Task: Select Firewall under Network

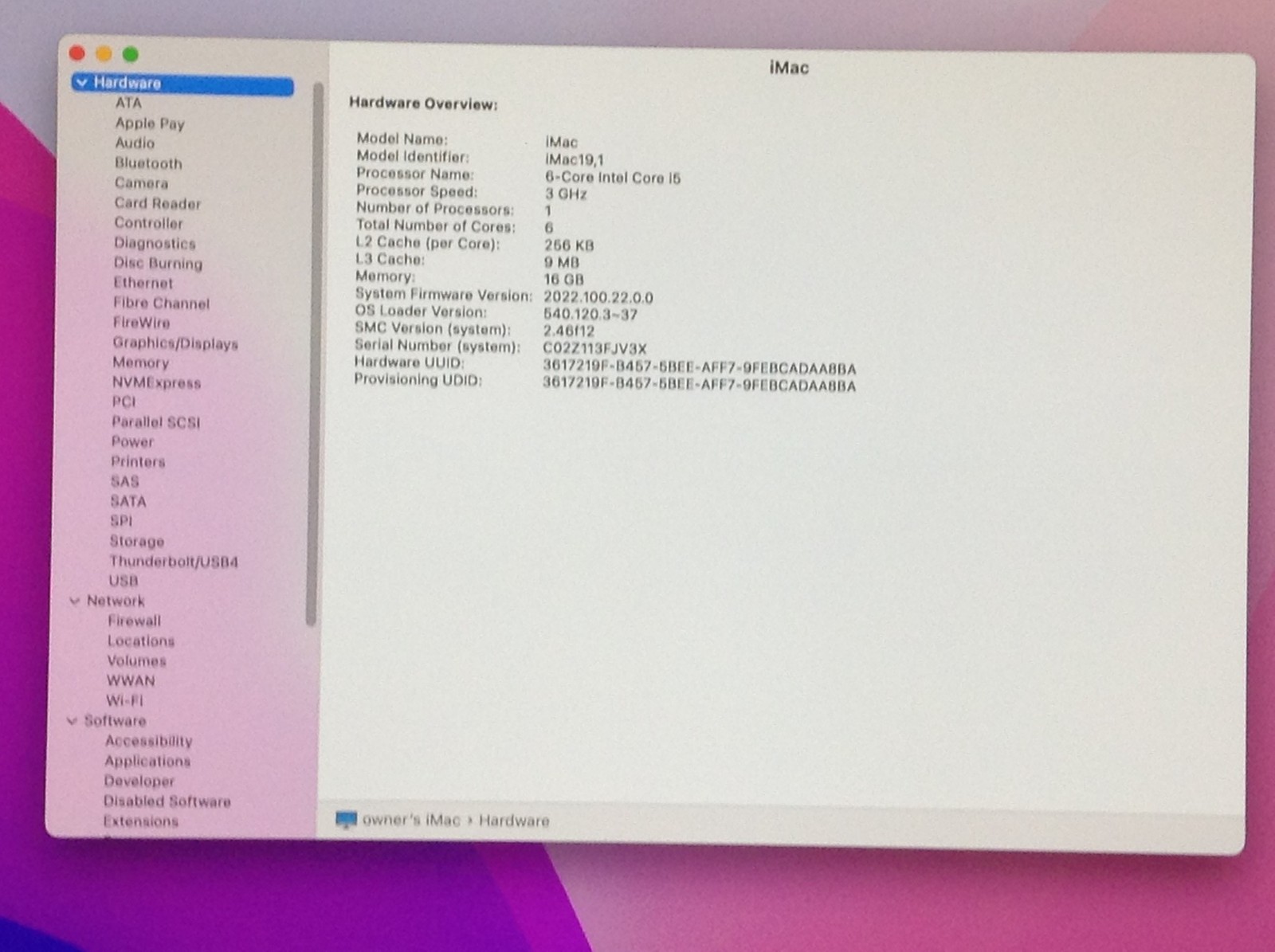Action: [135, 621]
